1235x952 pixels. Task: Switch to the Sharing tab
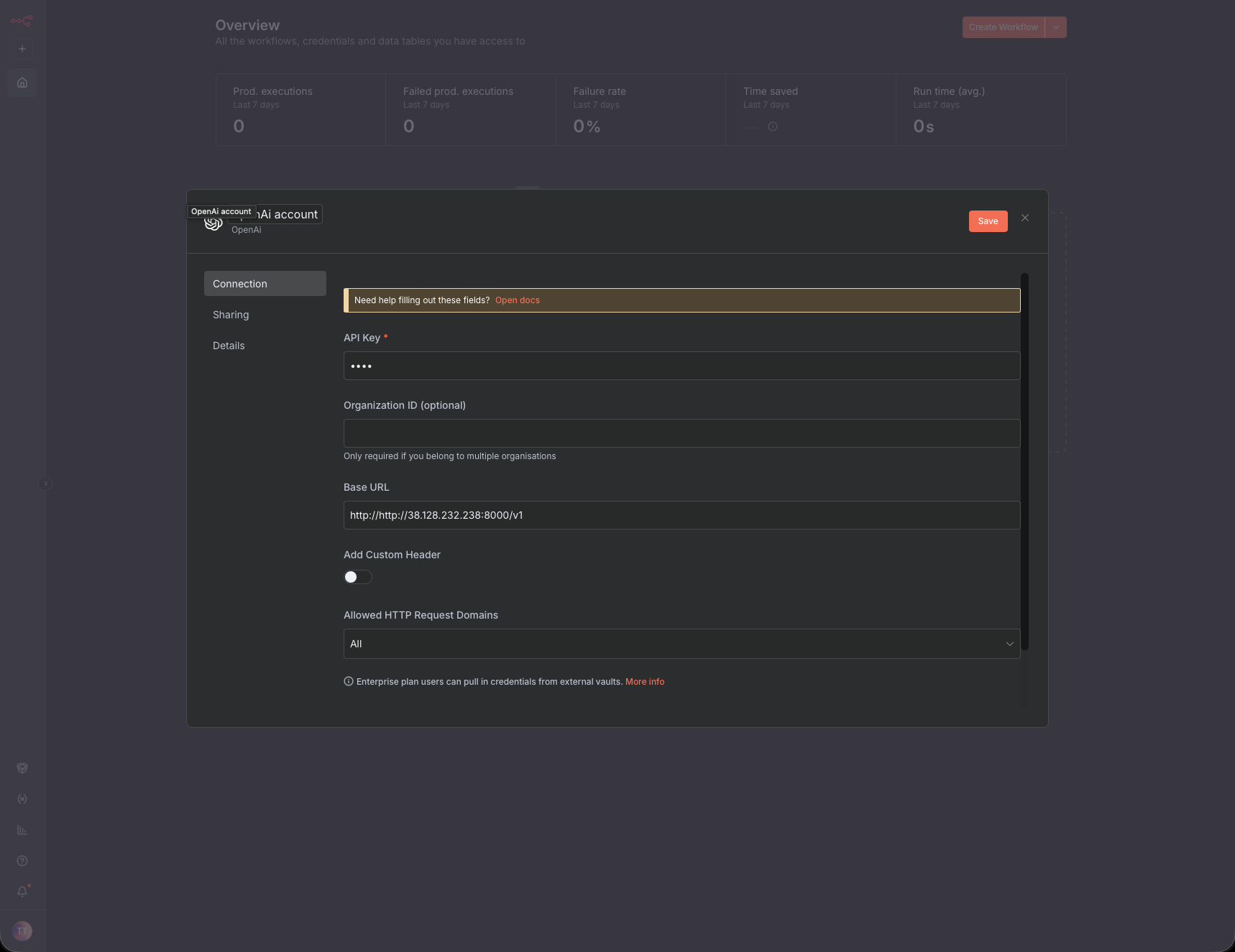point(231,315)
